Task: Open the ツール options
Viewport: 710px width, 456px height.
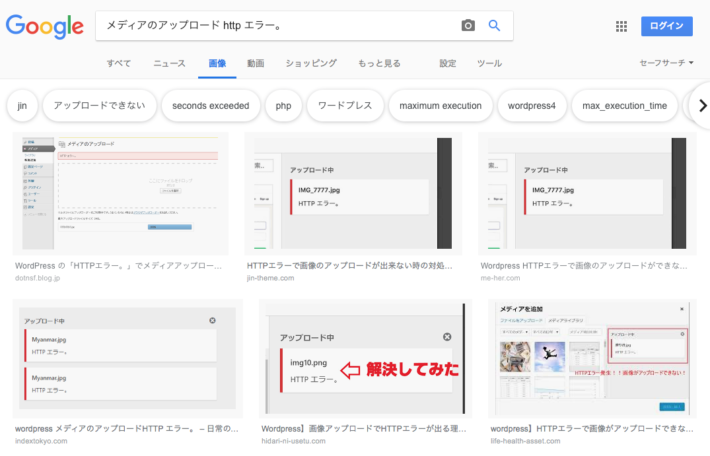Action: (489, 63)
